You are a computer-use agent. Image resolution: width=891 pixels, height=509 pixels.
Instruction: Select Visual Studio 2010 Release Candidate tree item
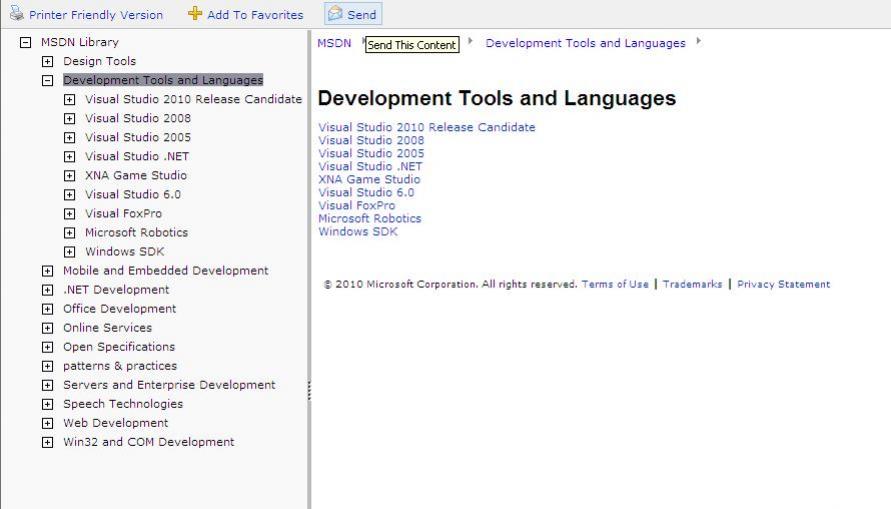pos(193,99)
